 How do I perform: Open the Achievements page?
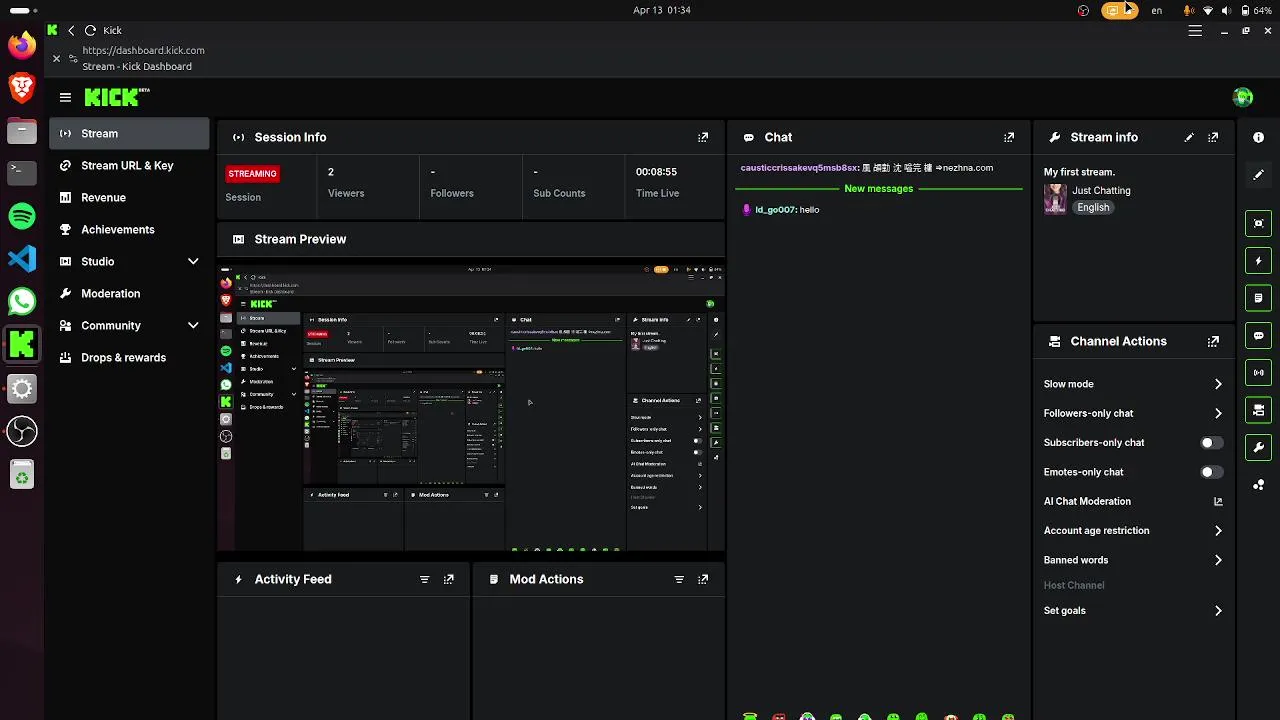pyautogui.click(x=129, y=229)
